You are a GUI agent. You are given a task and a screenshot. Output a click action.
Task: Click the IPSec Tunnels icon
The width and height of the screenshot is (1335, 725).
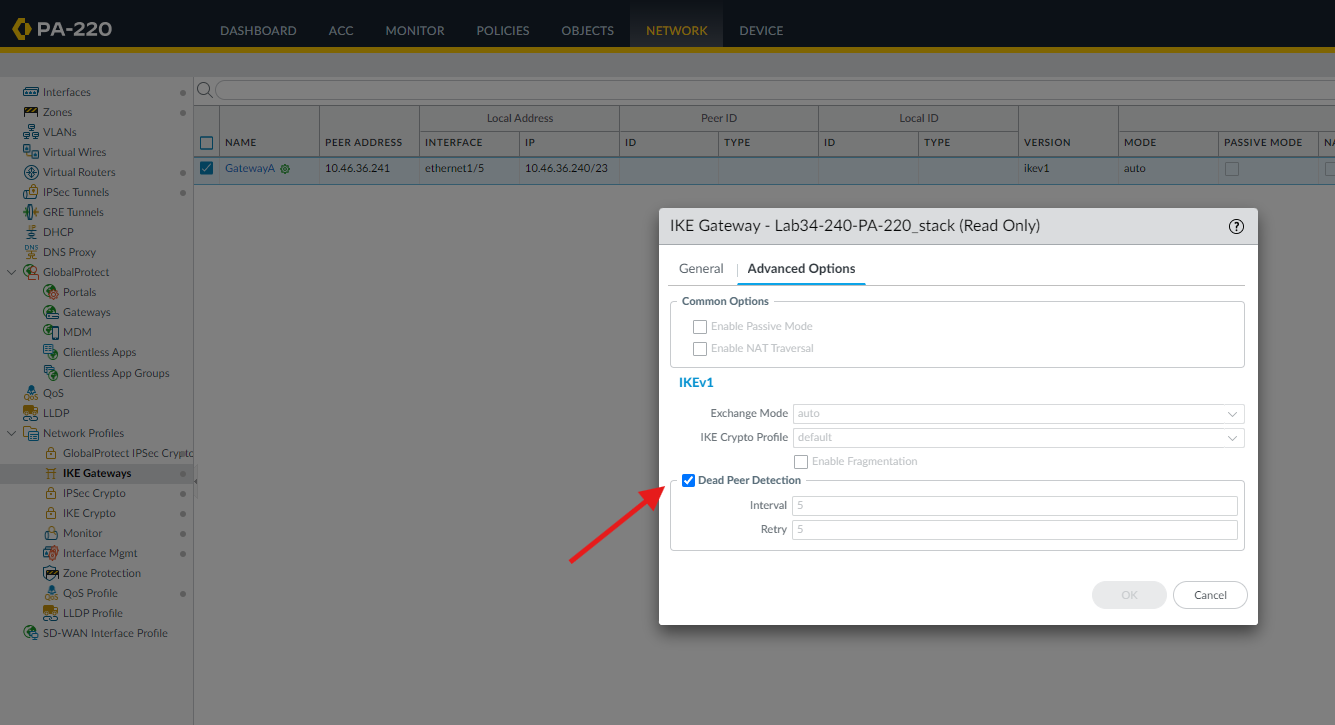(31, 192)
